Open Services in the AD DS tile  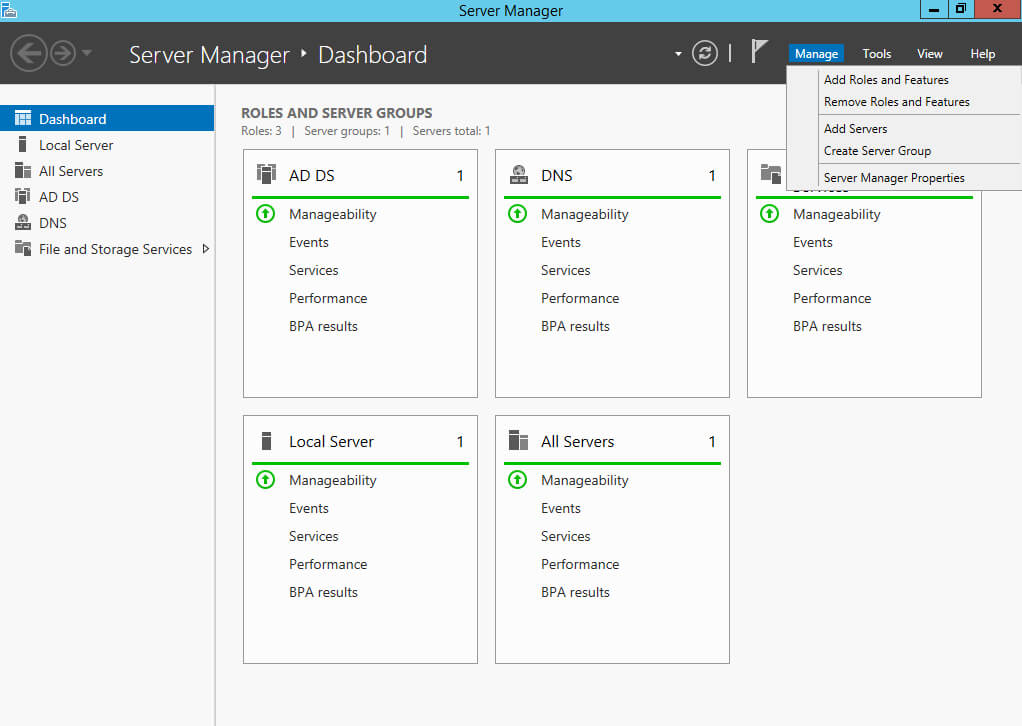click(314, 270)
